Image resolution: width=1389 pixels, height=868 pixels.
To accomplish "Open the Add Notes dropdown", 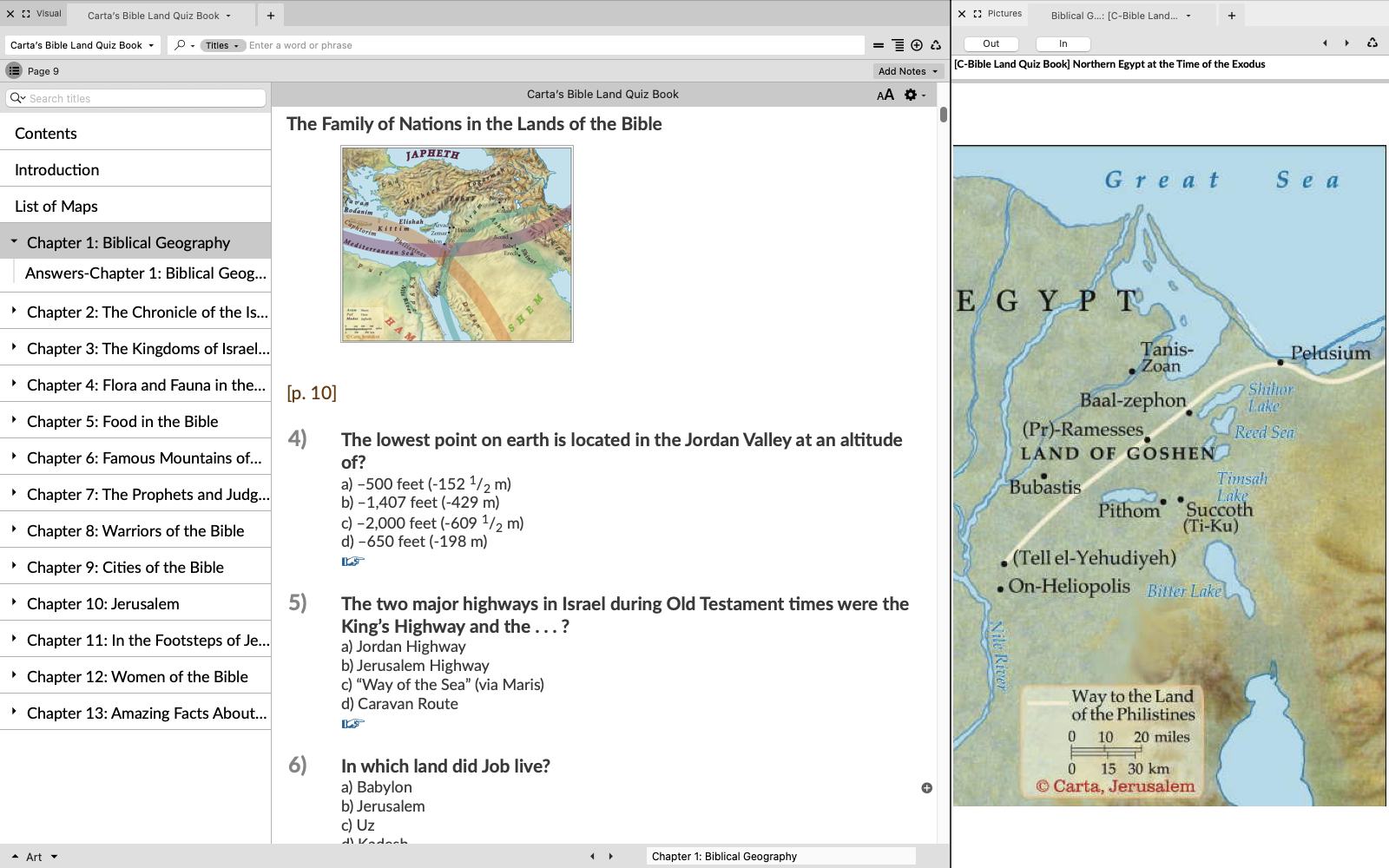I will [x=907, y=71].
